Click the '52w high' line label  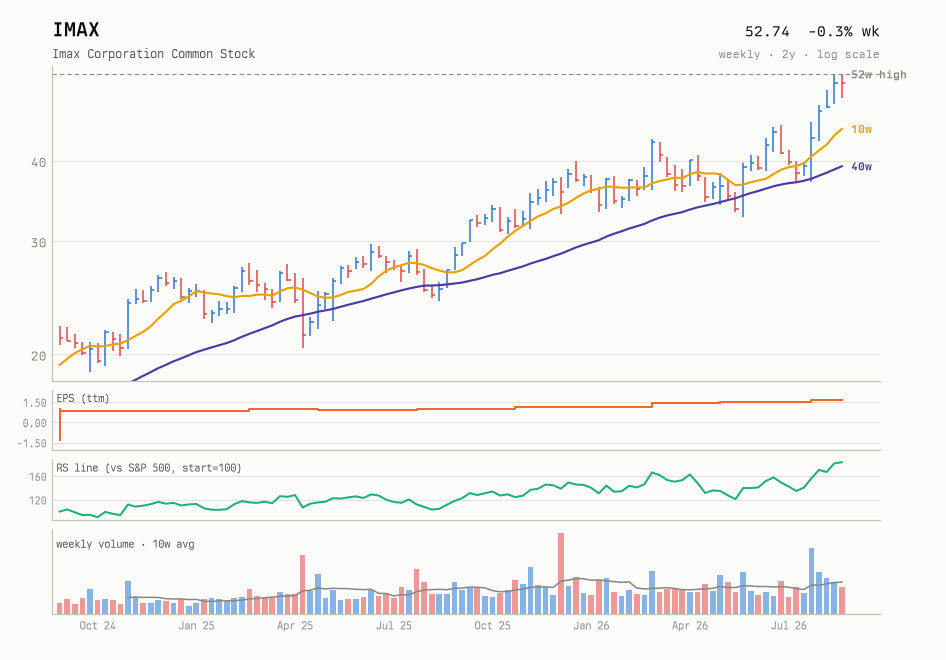pyautogui.click(x=878, y=74)
